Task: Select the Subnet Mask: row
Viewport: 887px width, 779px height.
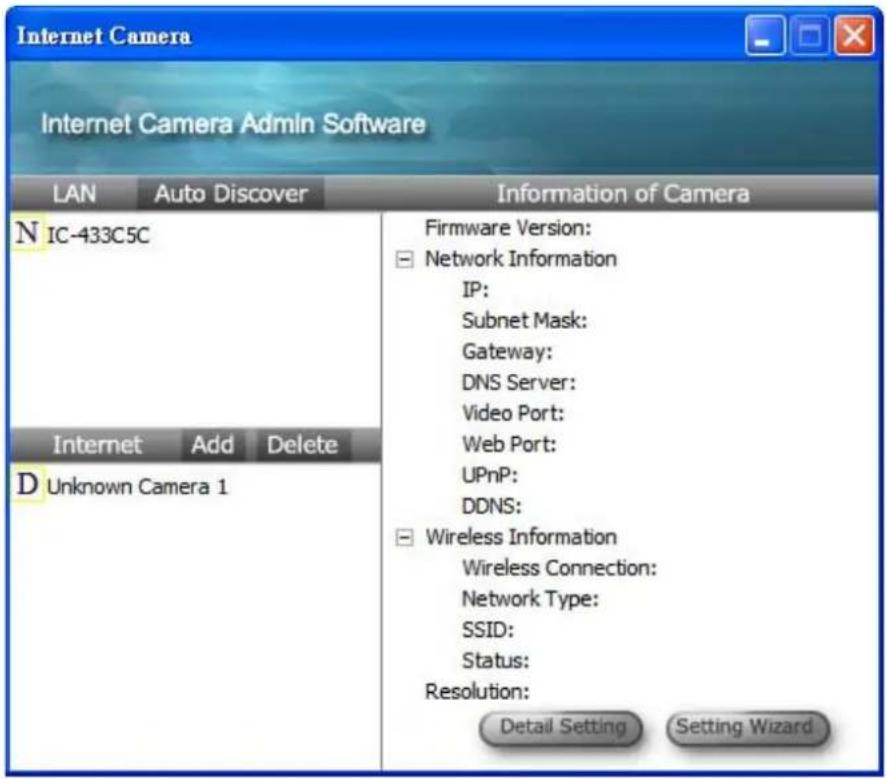Action: (524, 321)
